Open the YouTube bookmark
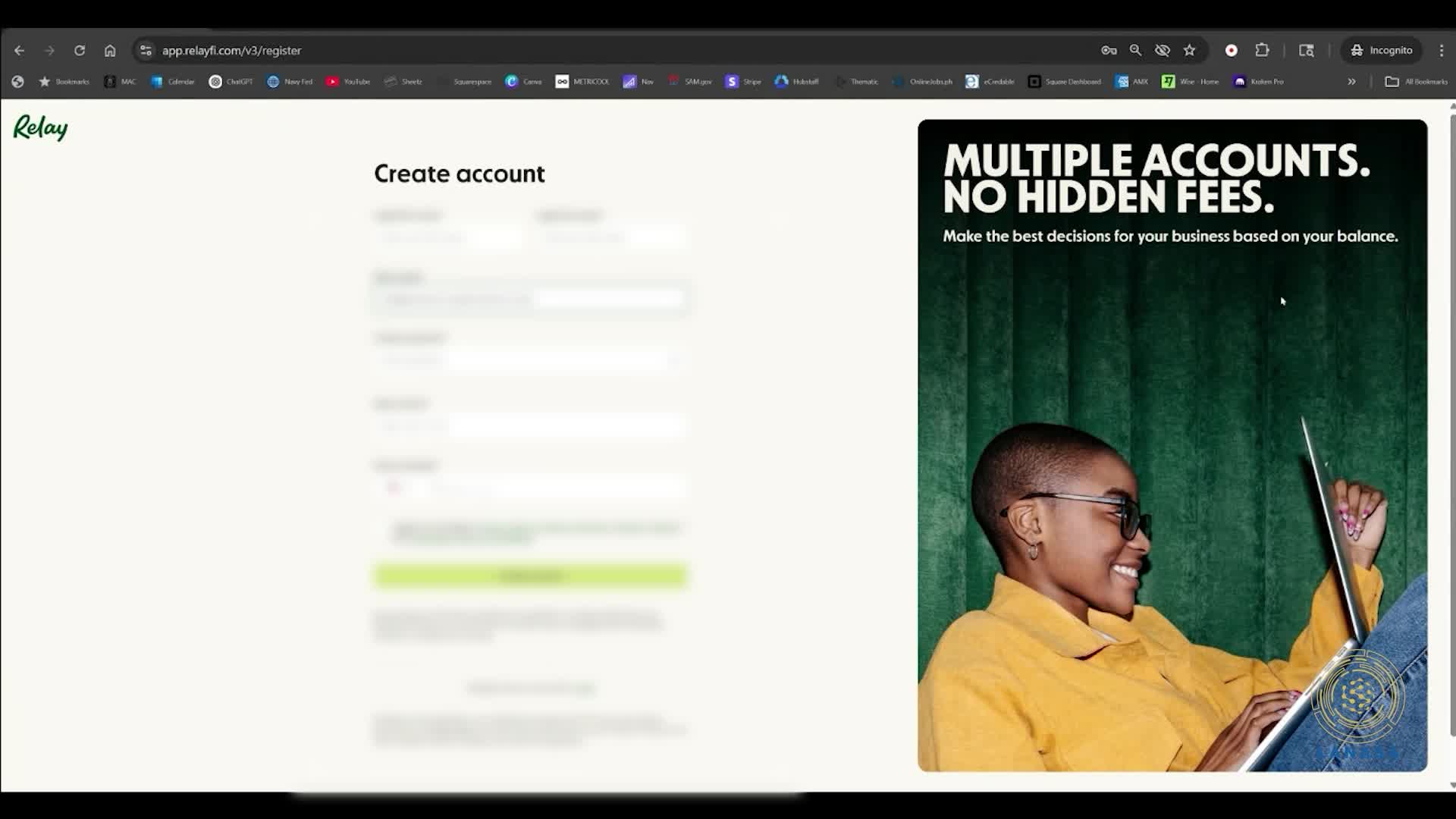This screenshot has height=819, width=1456. tap(348, 81)
